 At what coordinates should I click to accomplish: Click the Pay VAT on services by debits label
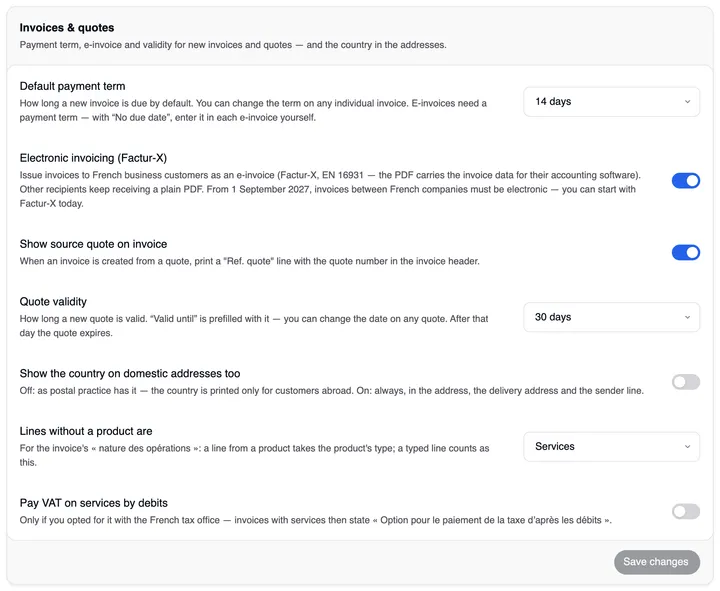(x=94, y=503)
